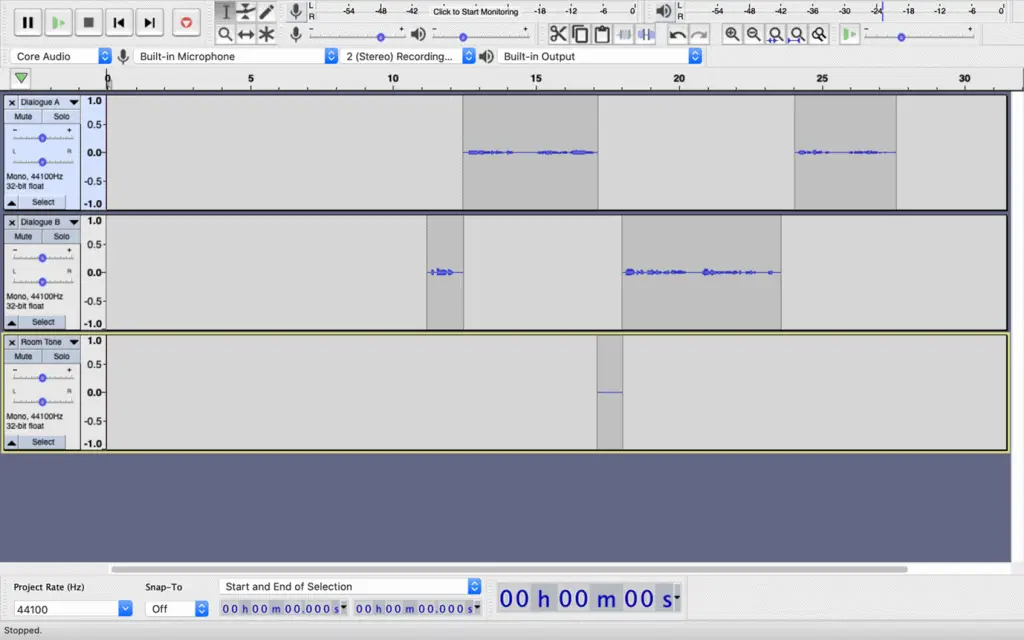Screen dimensions: 1024x640
Task: Skip to start of project
Action: 119,23
